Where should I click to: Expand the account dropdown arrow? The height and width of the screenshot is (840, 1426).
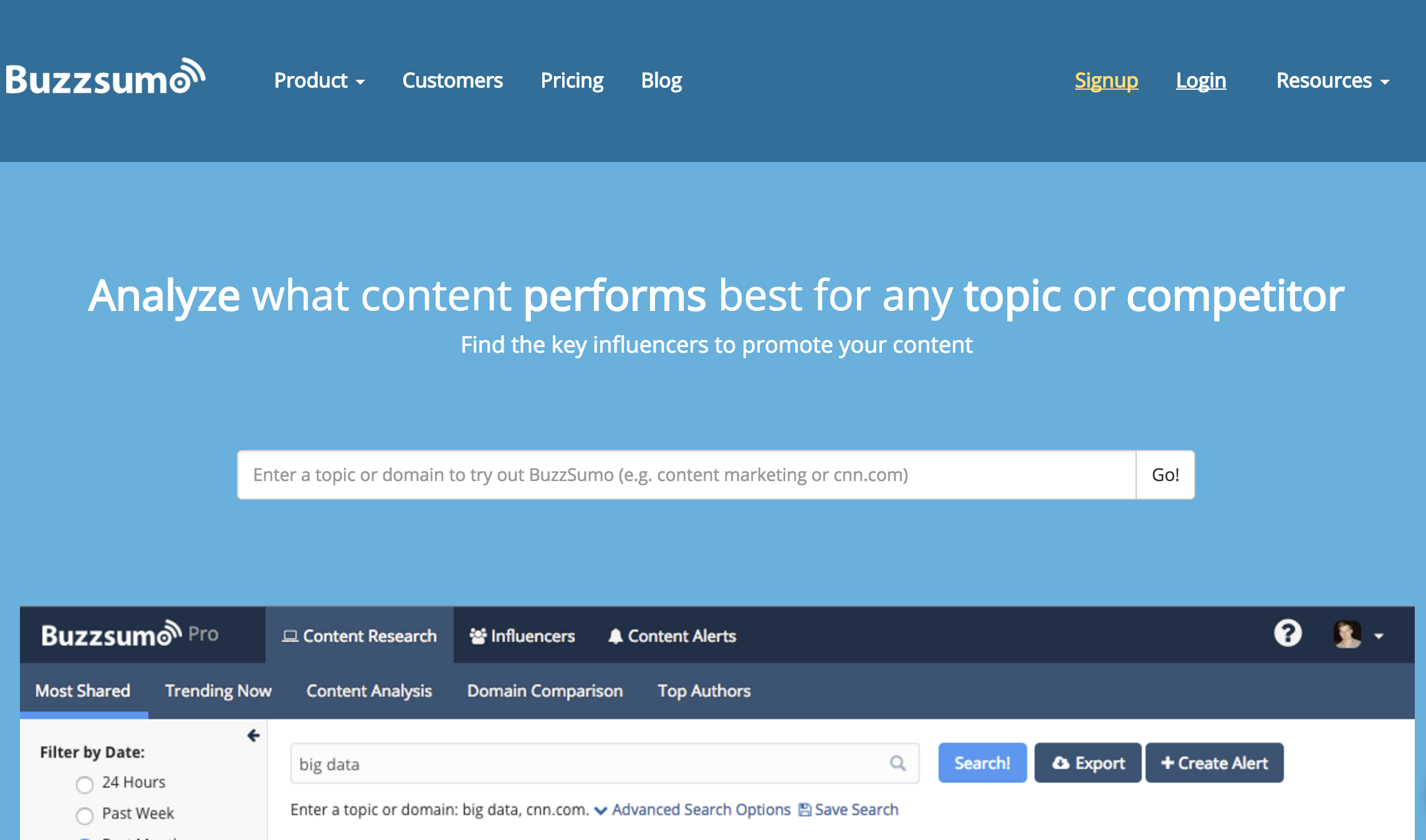click(1379, 636)
